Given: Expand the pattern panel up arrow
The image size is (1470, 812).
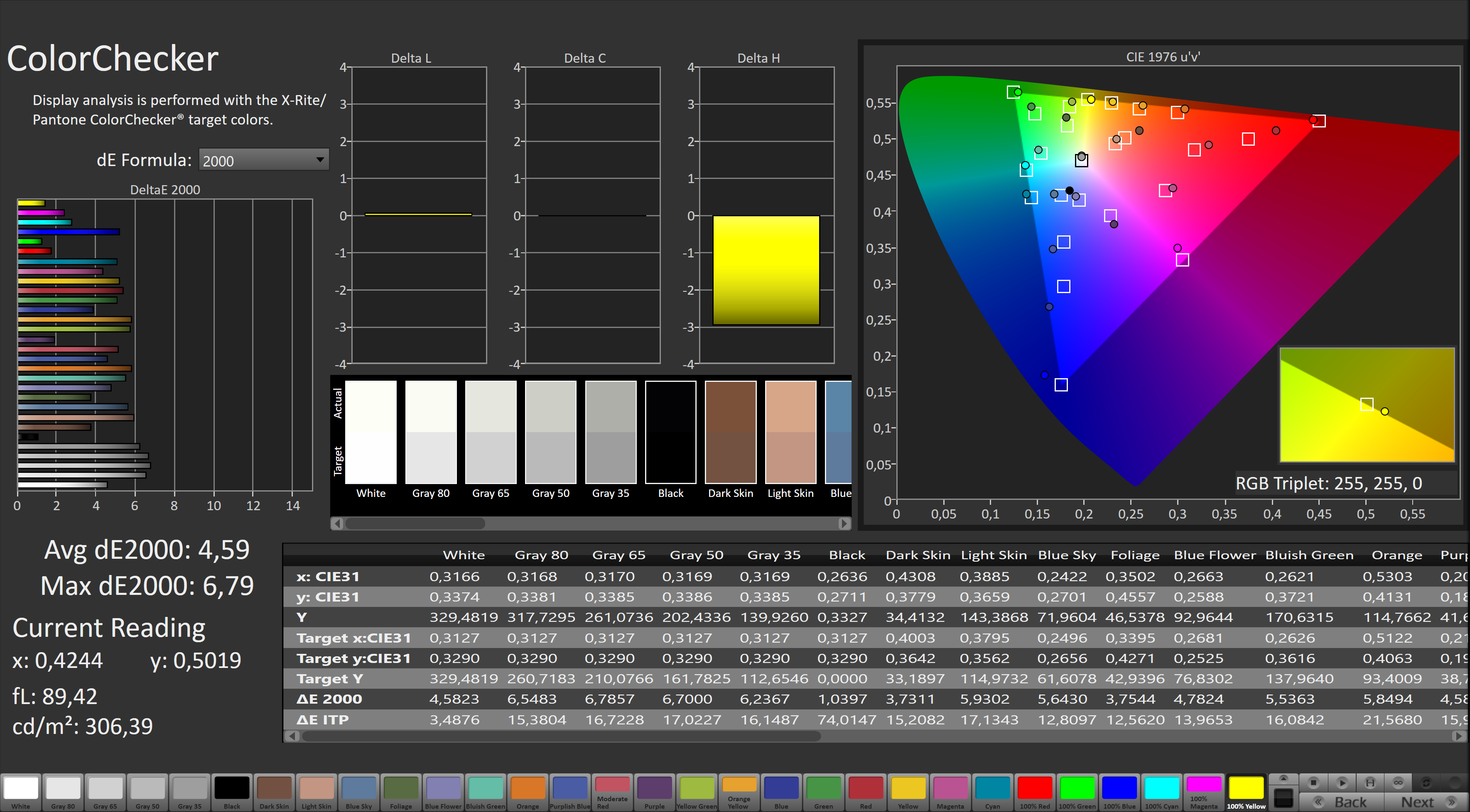Looking at the screenshot, I should tap(1283, 778).
